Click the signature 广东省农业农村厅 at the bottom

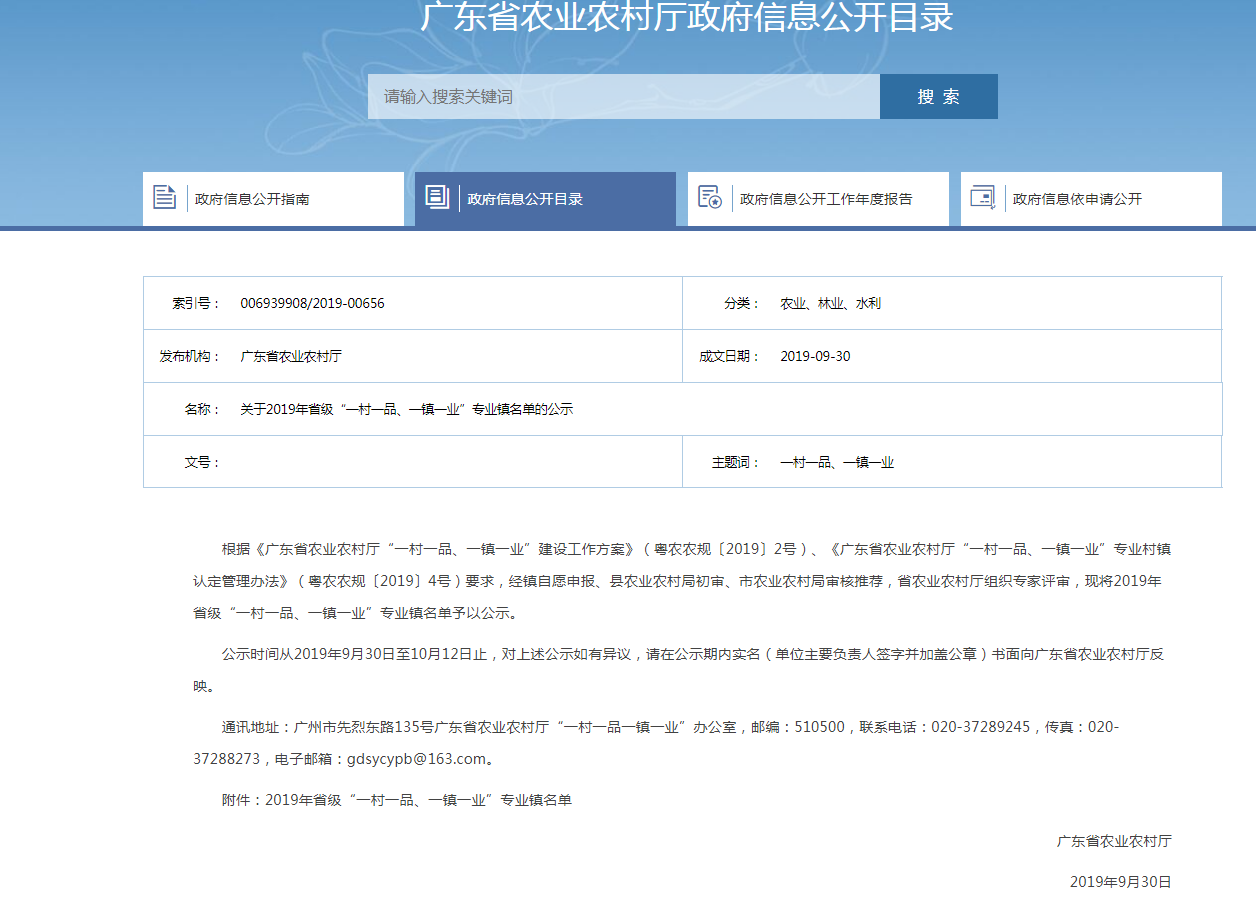click(x=1114, y=841)
